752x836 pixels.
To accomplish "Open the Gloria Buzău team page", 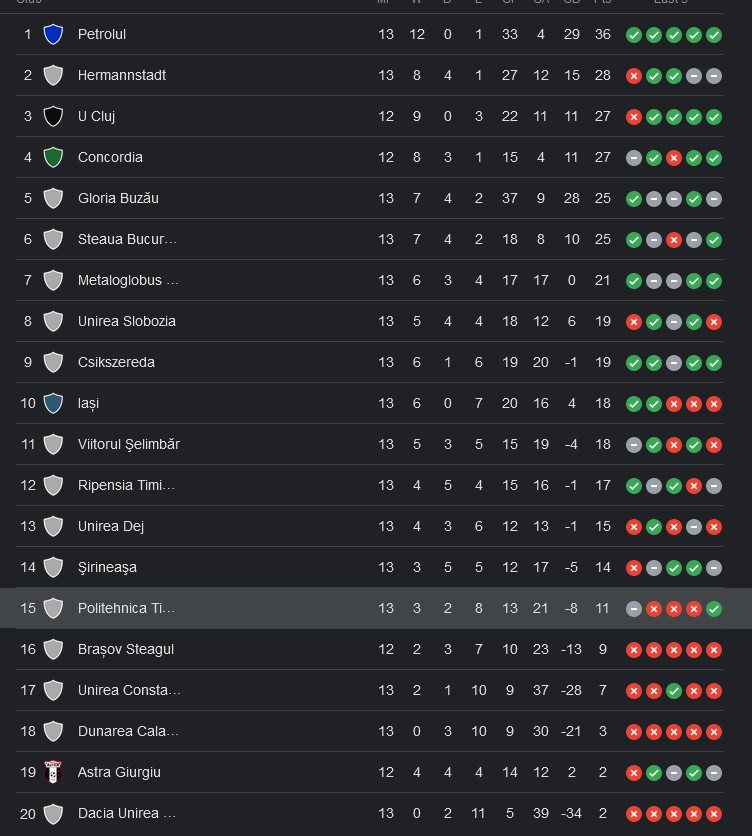I will click(118, 198).
